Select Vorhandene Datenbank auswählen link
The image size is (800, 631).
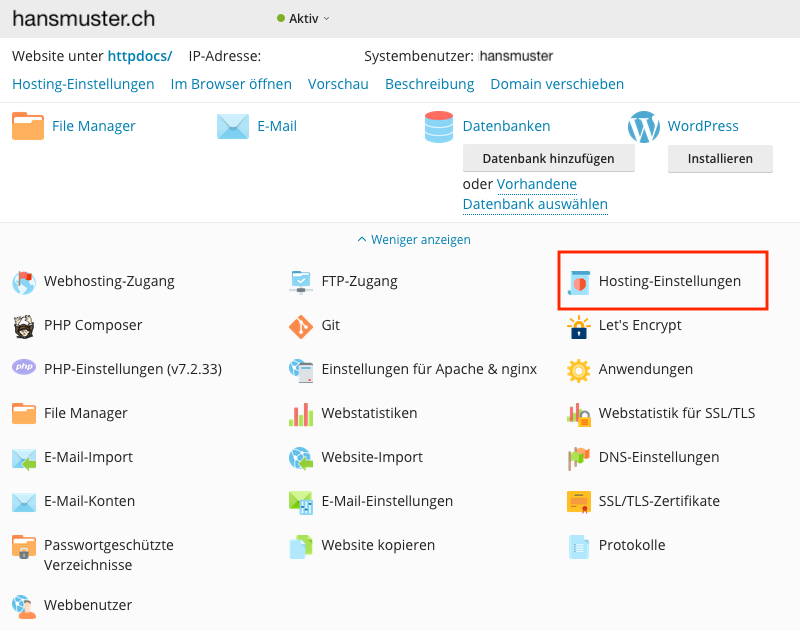tap(535, 195)
